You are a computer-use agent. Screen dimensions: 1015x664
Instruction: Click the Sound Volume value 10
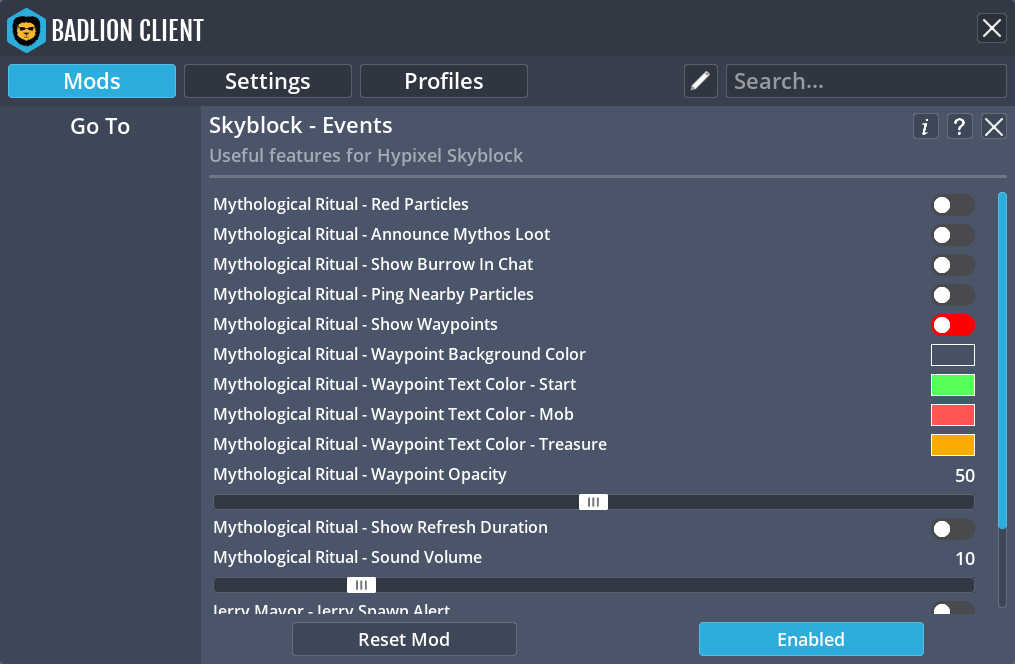click(965, 559)
